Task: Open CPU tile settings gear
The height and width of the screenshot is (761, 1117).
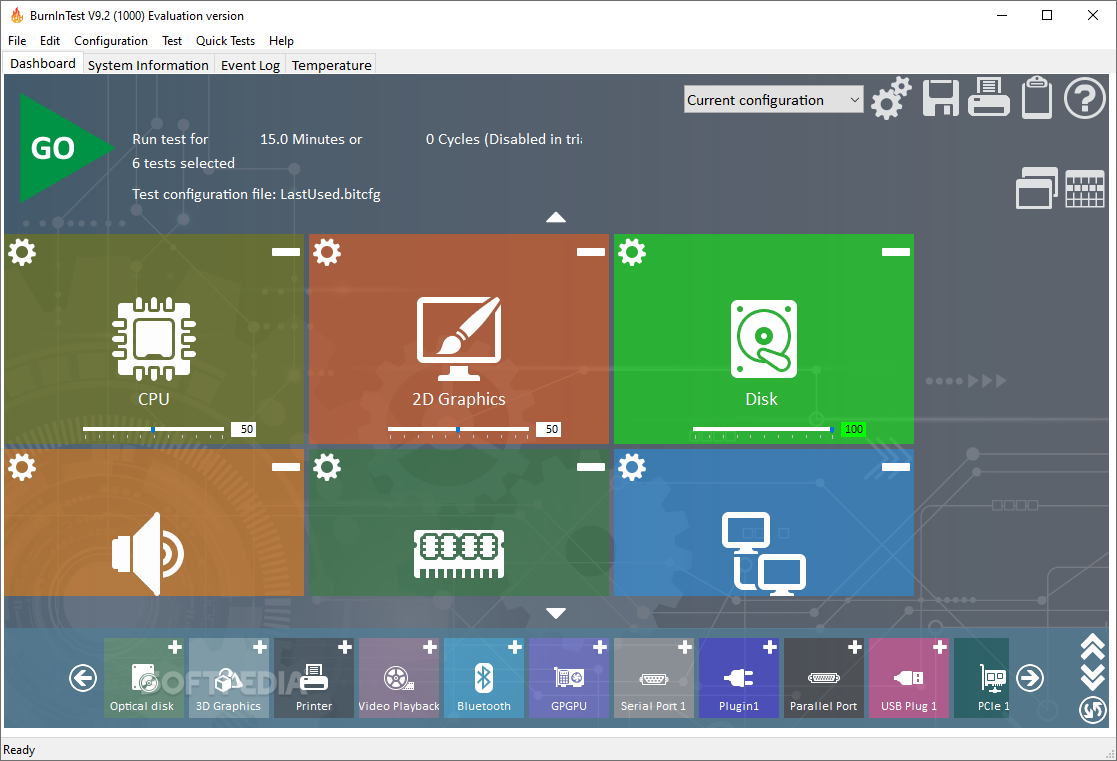Action: 22,252
